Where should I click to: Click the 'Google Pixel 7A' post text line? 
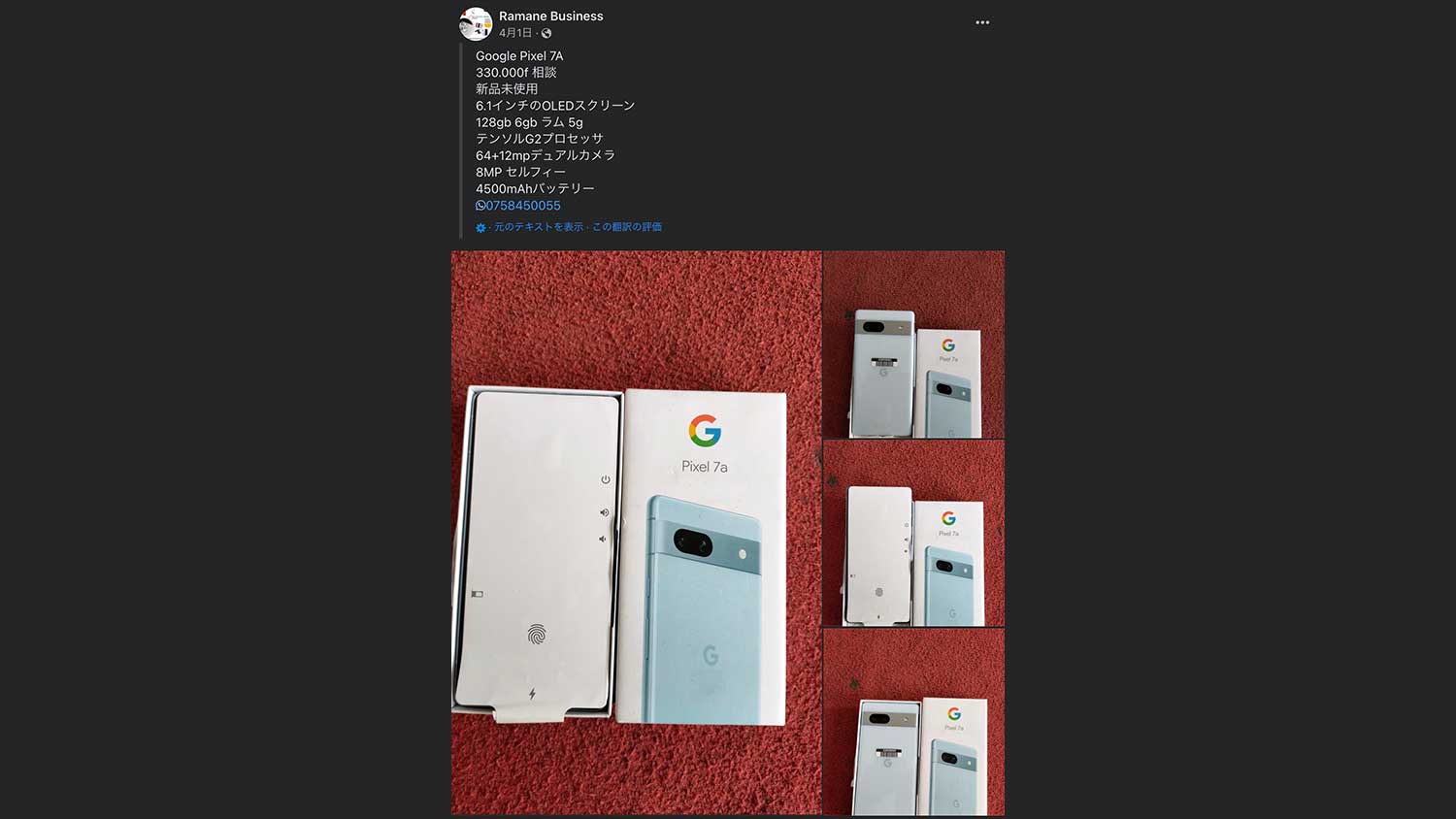pos(519,56)
